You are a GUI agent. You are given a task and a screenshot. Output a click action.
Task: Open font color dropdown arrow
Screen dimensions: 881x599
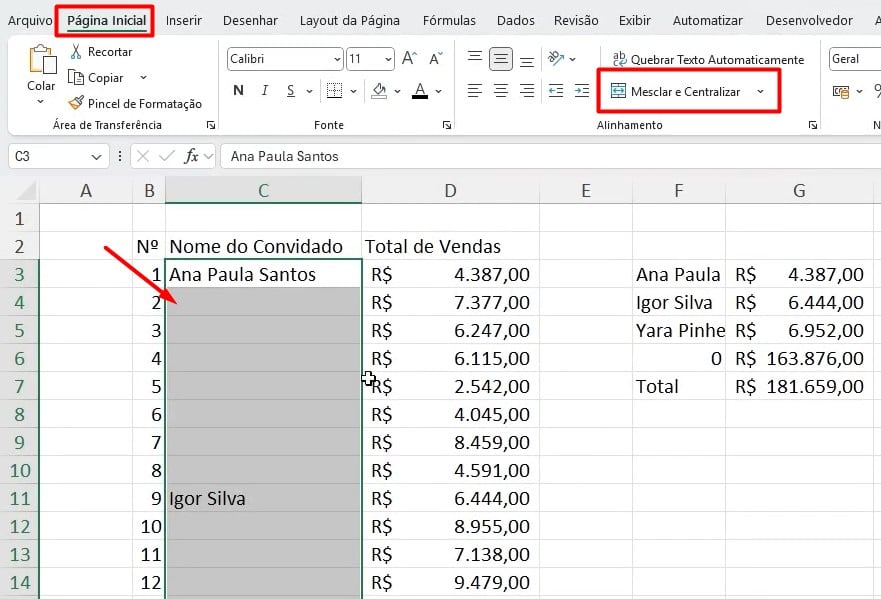[x=438, y=91]
